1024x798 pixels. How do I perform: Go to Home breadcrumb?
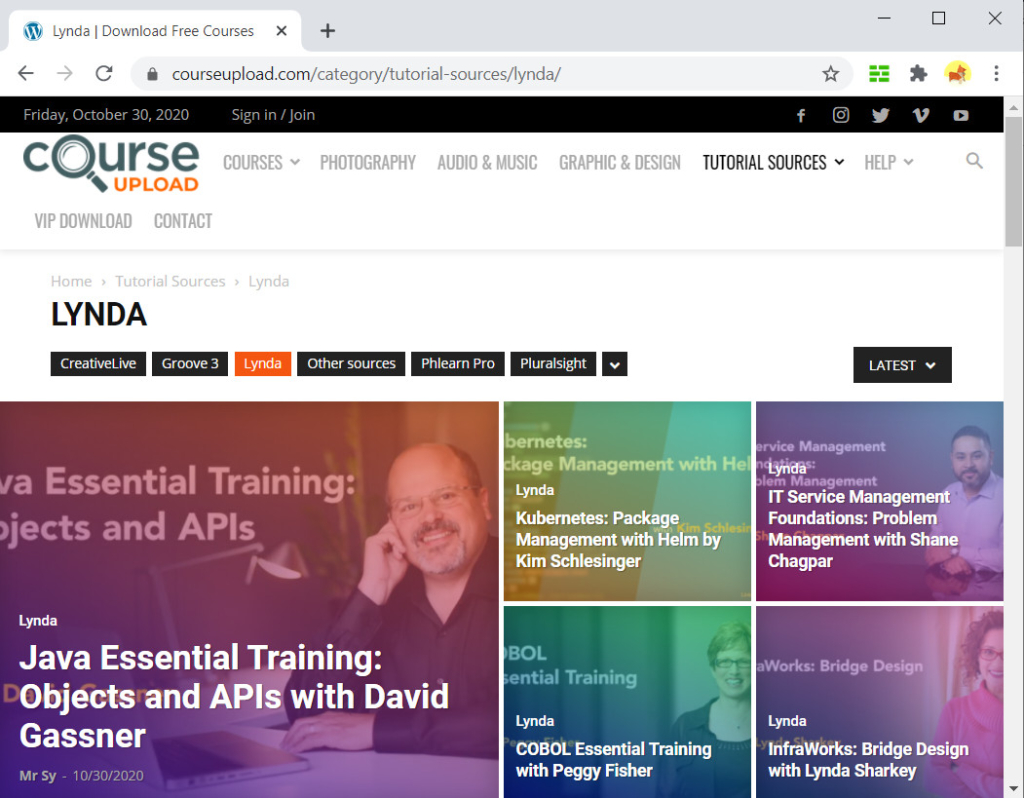tap(71, 281)
